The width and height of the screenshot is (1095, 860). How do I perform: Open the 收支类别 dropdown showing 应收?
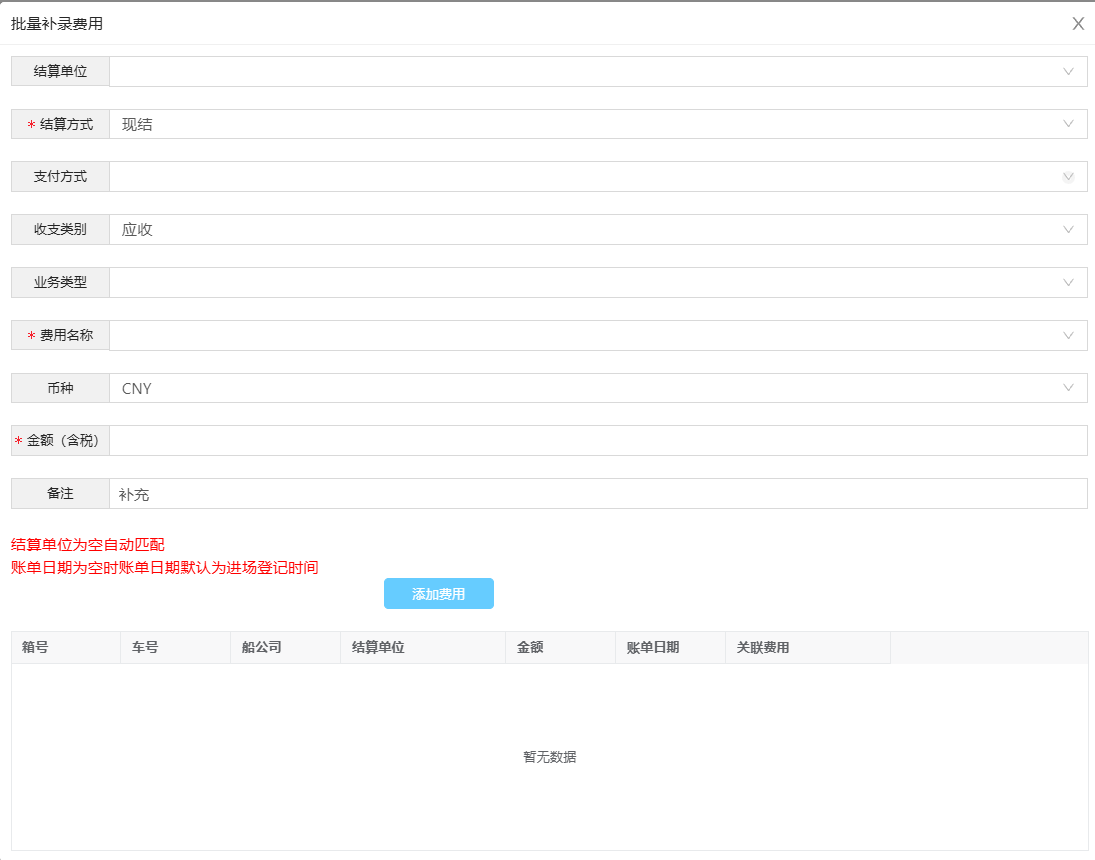pyautogui.click(x=598, y=230)
